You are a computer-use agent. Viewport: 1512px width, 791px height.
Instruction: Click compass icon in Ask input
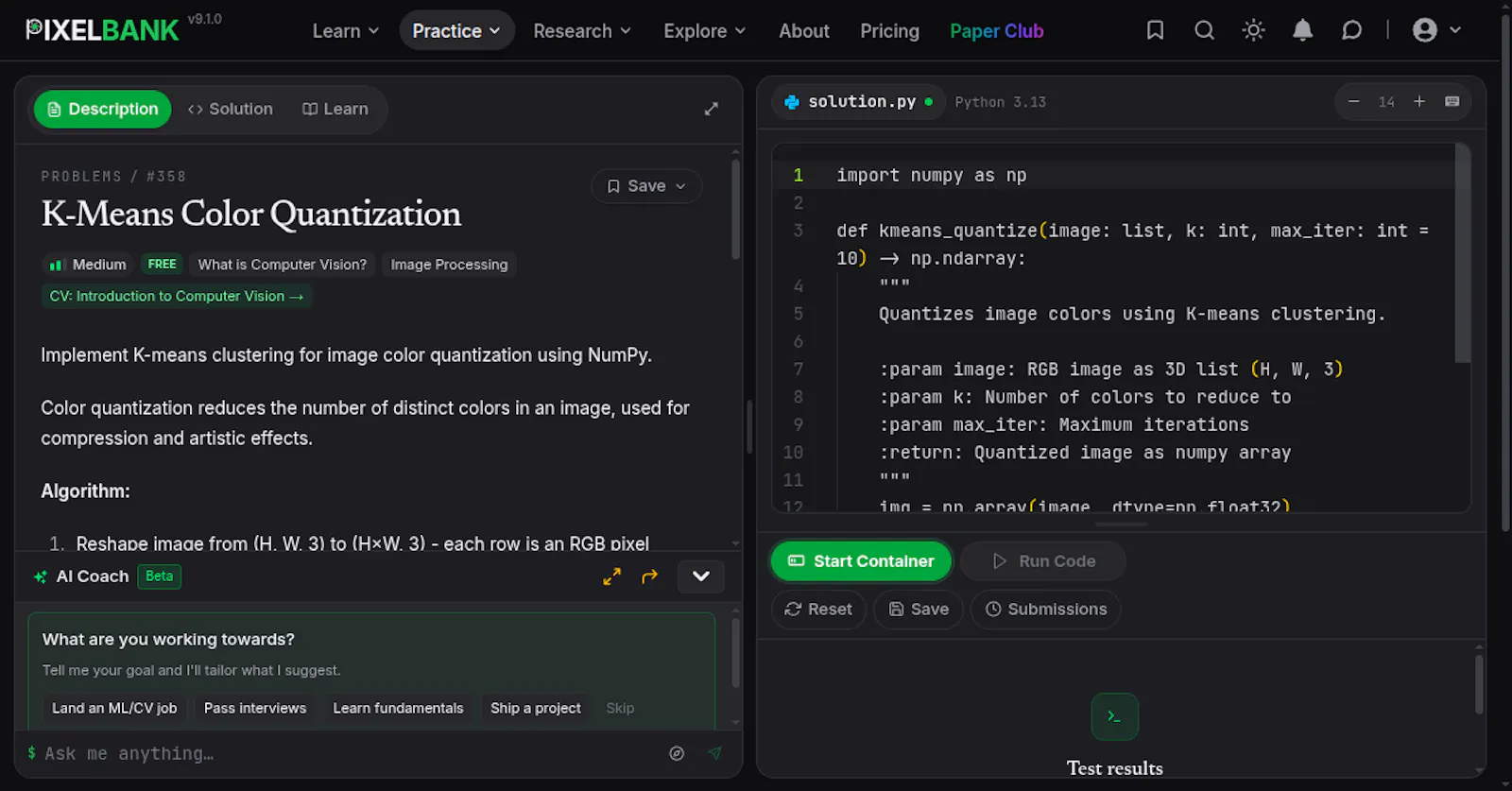point(677,753)
